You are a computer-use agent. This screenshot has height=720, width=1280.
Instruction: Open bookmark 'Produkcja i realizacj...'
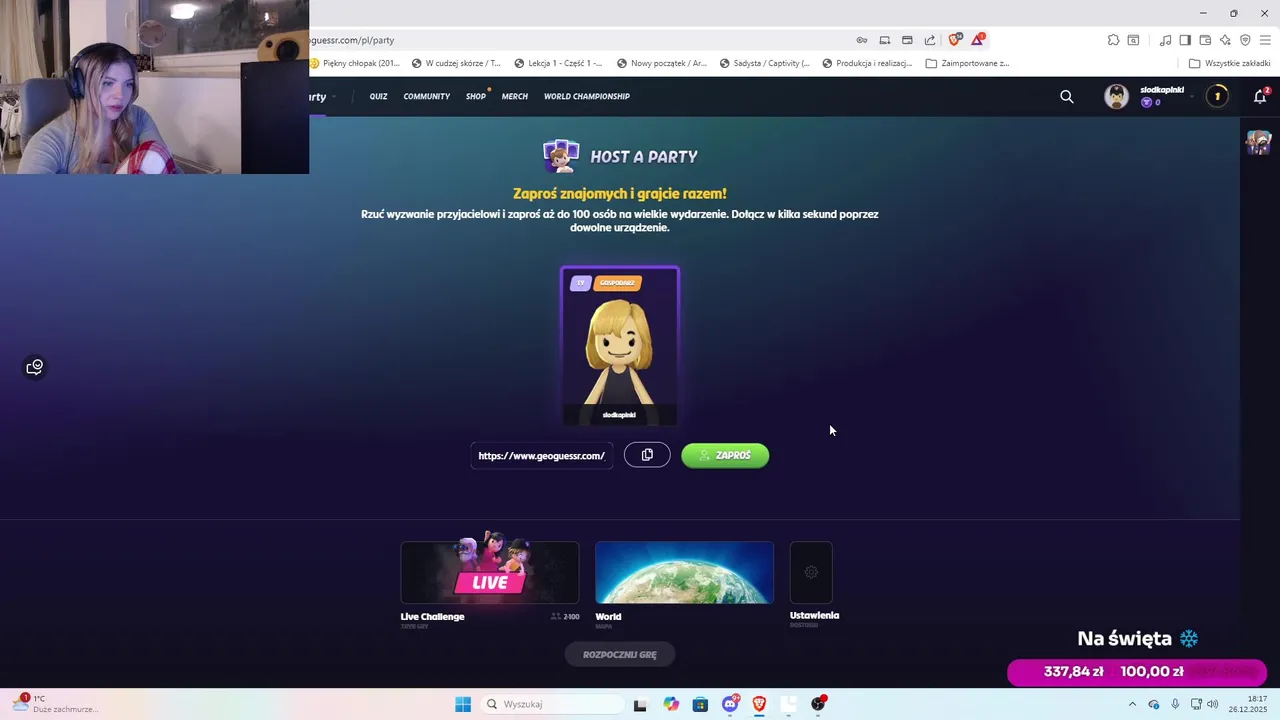pyautogui.click(x=867, y=63)
